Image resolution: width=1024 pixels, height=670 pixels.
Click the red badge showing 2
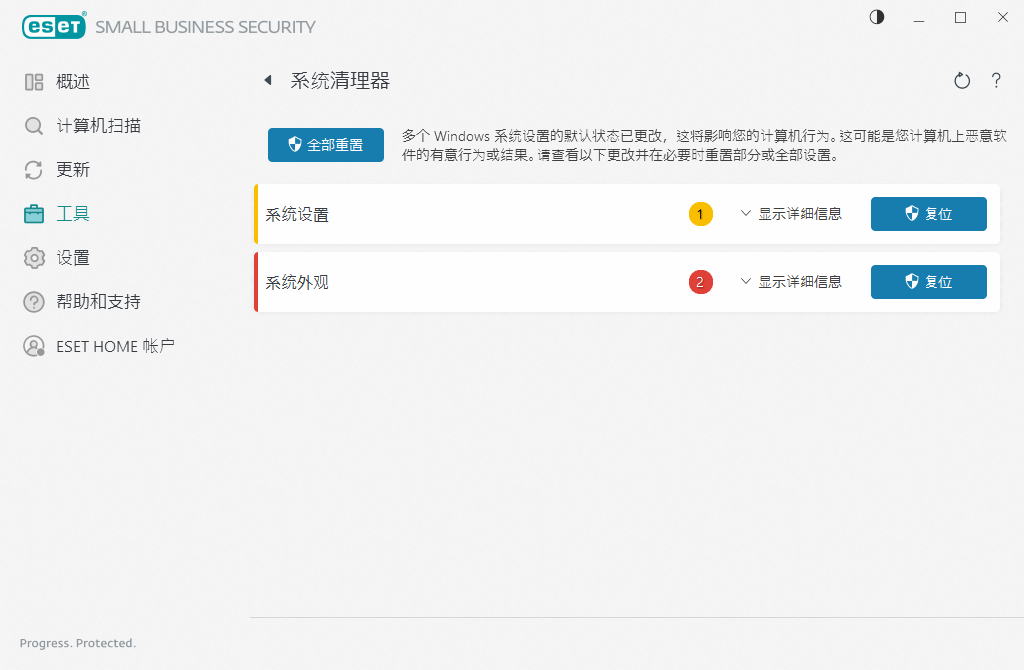[x=700, y=281]
